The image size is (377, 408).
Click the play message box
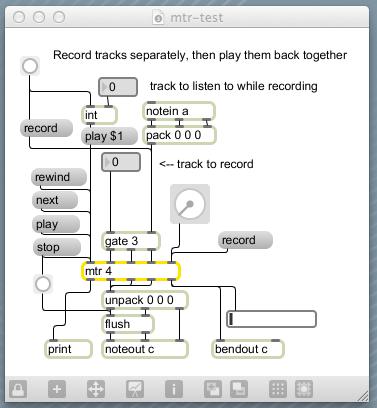(56, 224)
